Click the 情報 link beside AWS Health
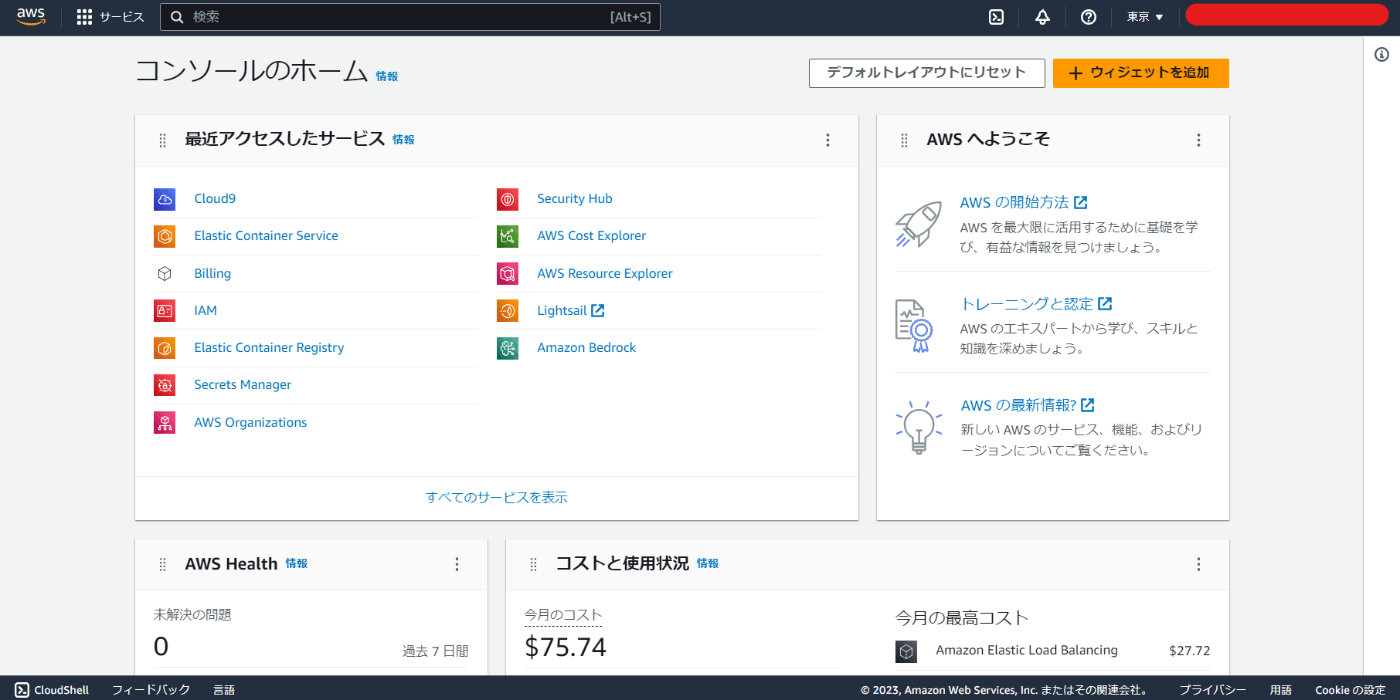The image size is (1400, 700). [296, 564]
